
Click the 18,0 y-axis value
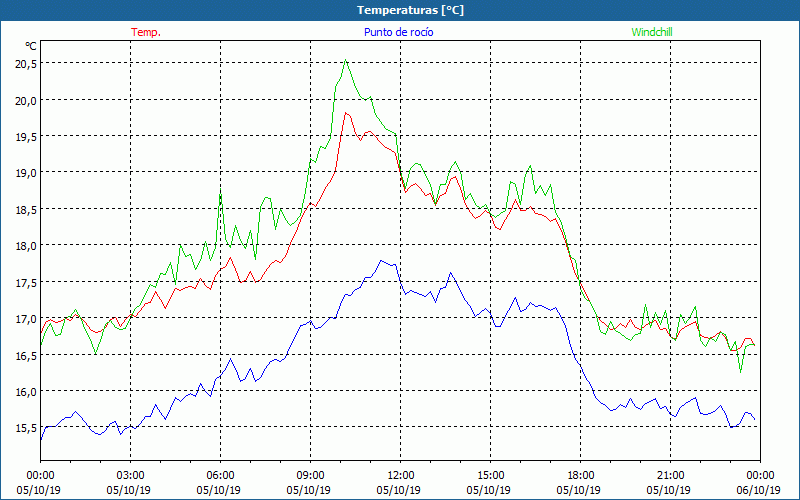click(x=26, y=246)
